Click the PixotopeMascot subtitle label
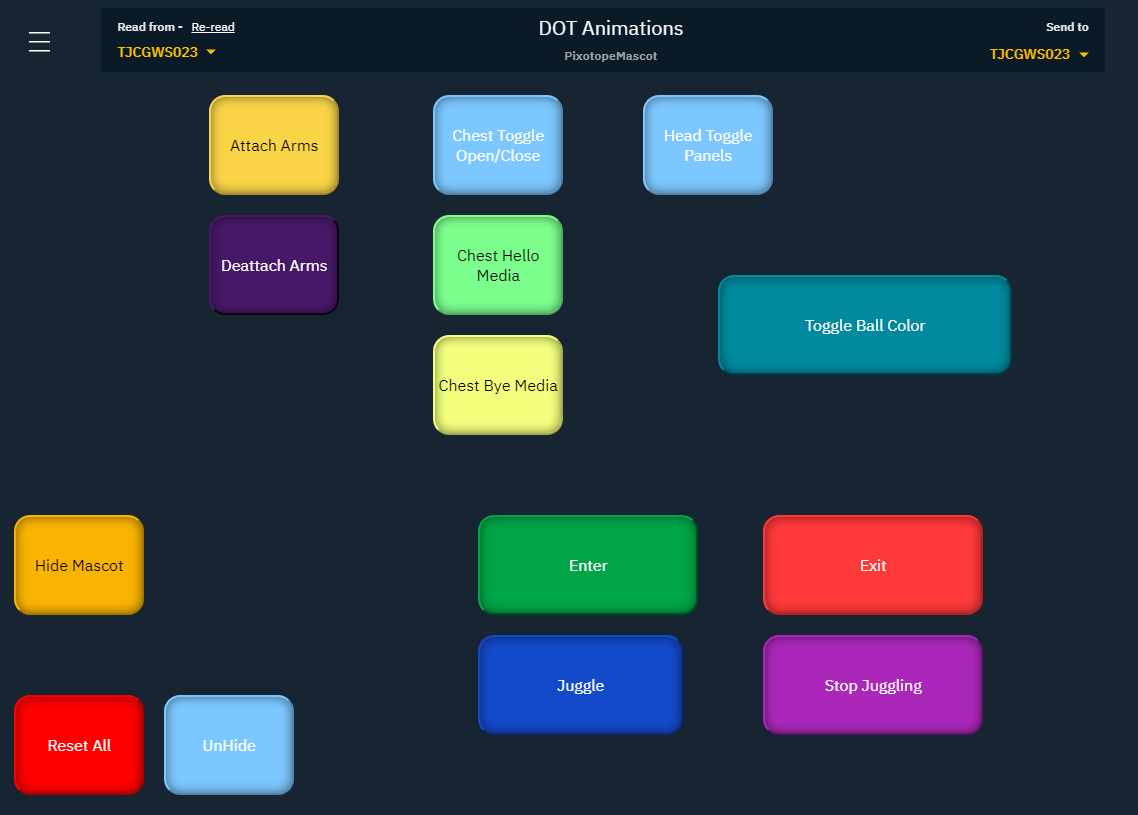 (x=611, y=56)
